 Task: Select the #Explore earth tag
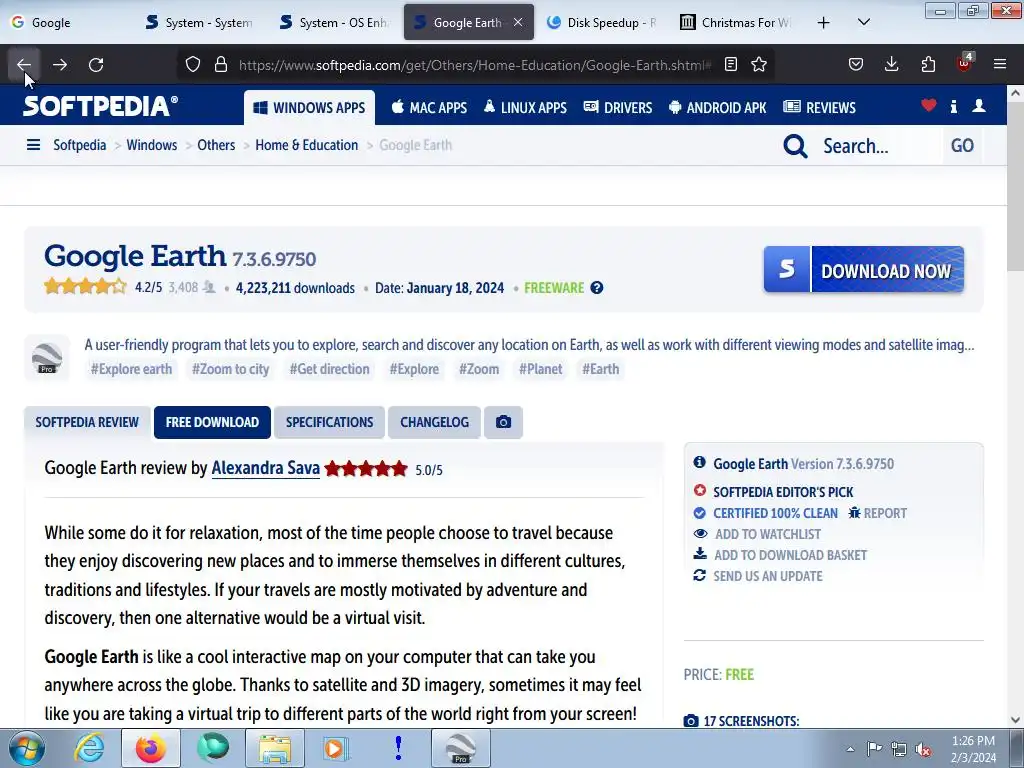(131, 369)
